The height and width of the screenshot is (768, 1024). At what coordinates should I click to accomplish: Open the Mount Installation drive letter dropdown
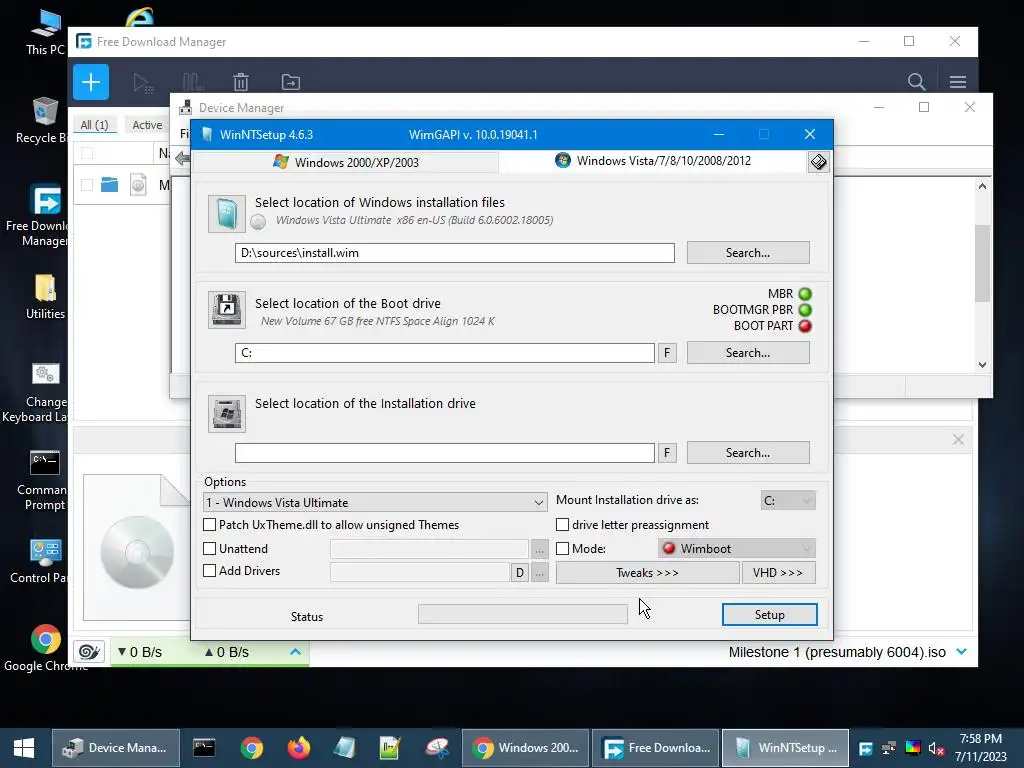788,500
